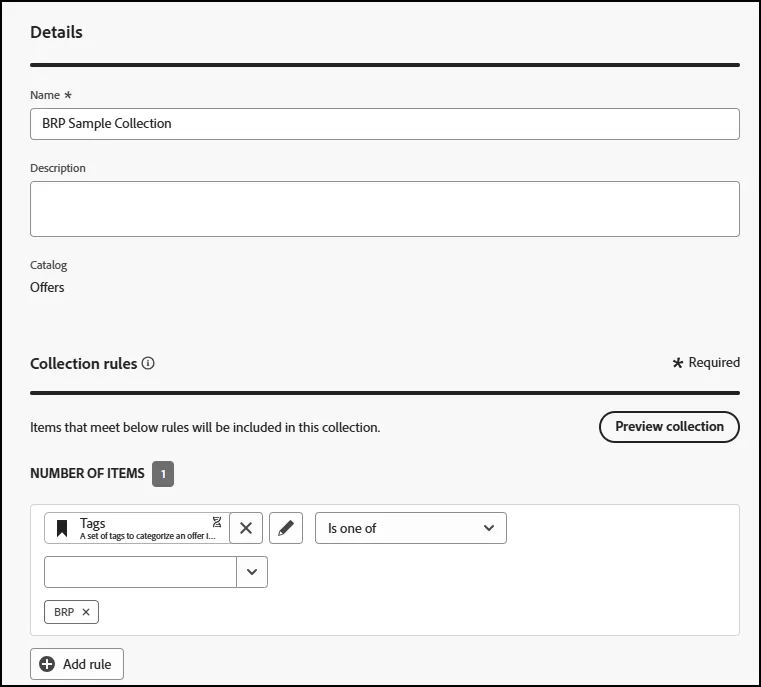Click the bookmark icon on Tags attribute
The width and height of the screenshot is (761, 687).
[x=62, y=528]
